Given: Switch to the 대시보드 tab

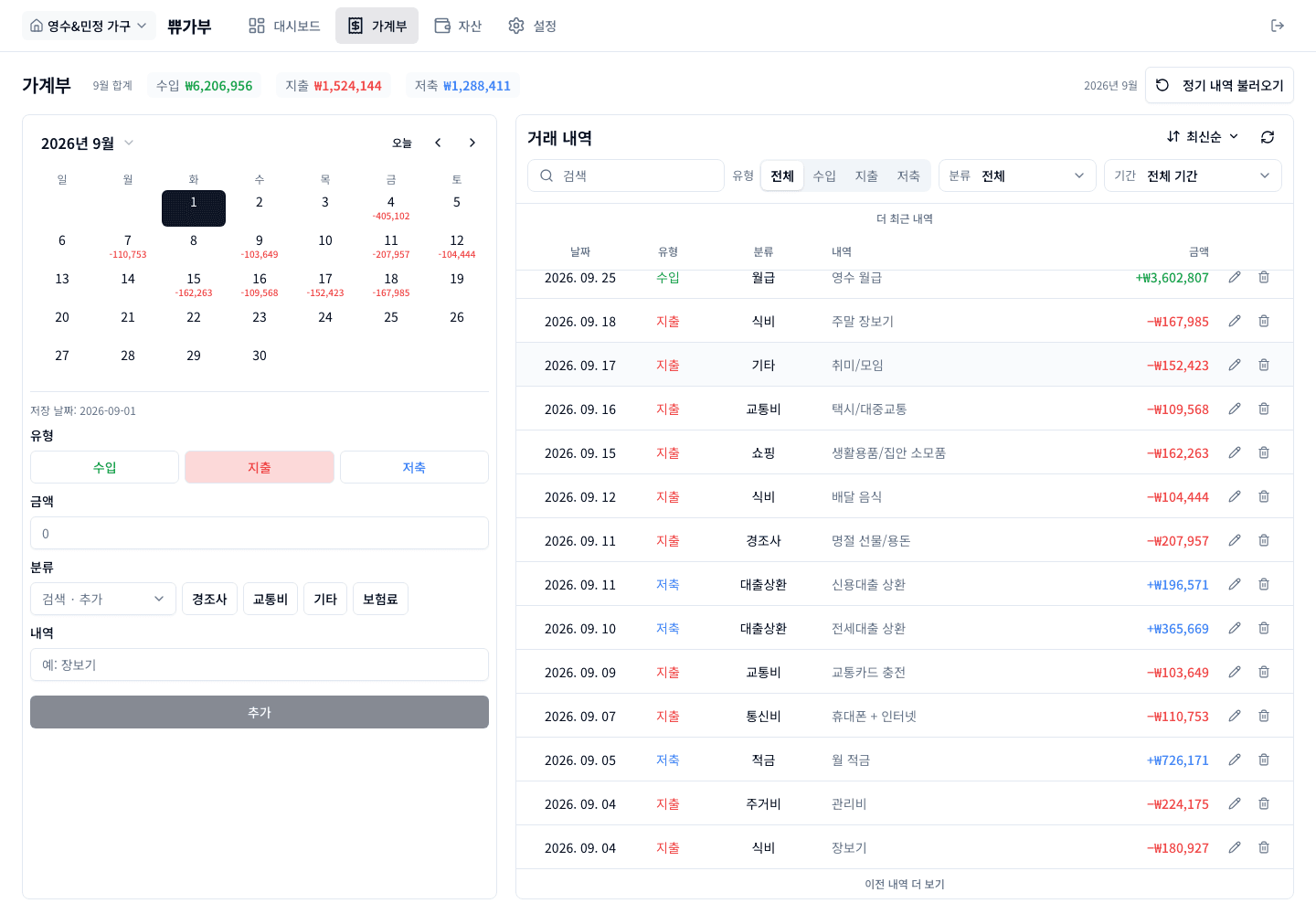Looking at the screenshot, I should 284,26.
